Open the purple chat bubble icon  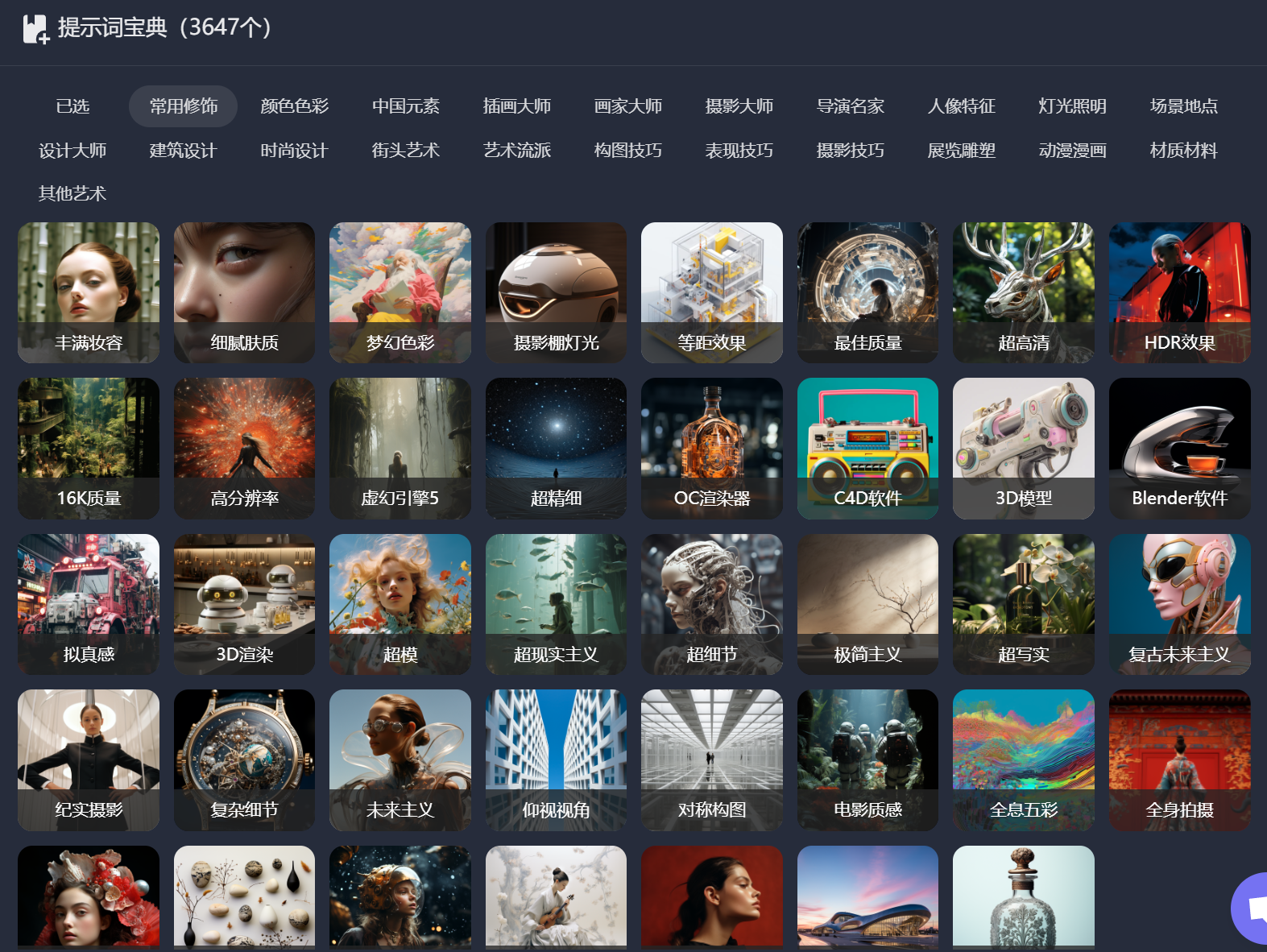[x=1253, y=908]
